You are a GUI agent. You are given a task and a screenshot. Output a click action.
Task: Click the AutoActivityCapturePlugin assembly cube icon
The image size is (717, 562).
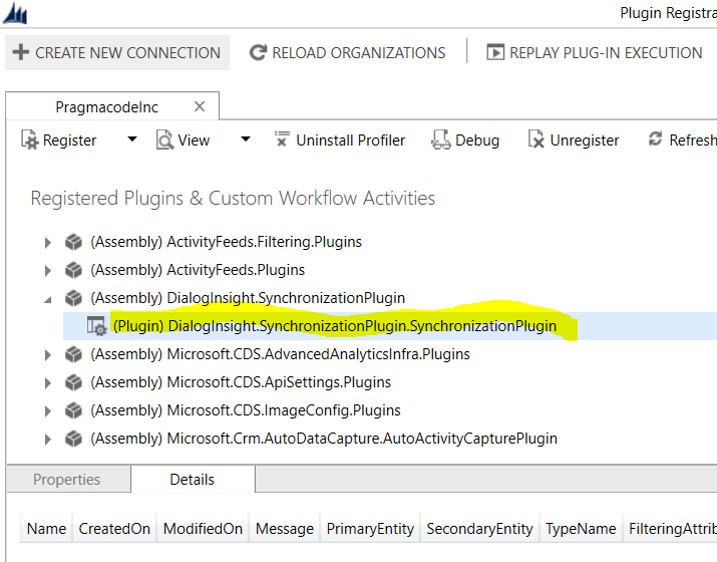click(73, 439)
